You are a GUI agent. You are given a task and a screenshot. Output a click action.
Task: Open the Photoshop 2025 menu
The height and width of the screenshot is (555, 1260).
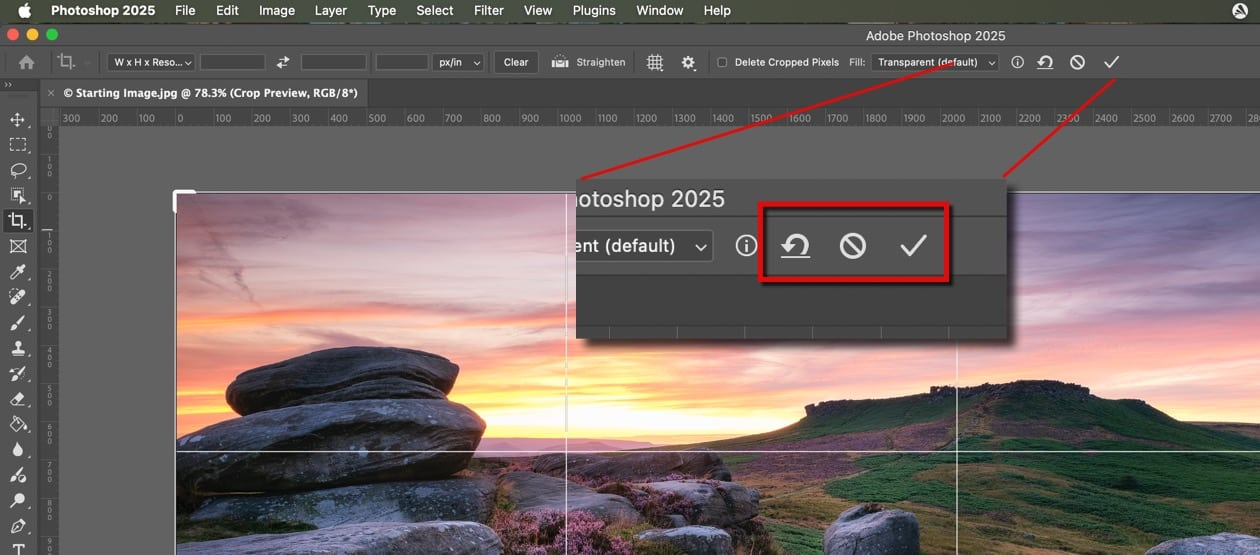coord(103,11)
